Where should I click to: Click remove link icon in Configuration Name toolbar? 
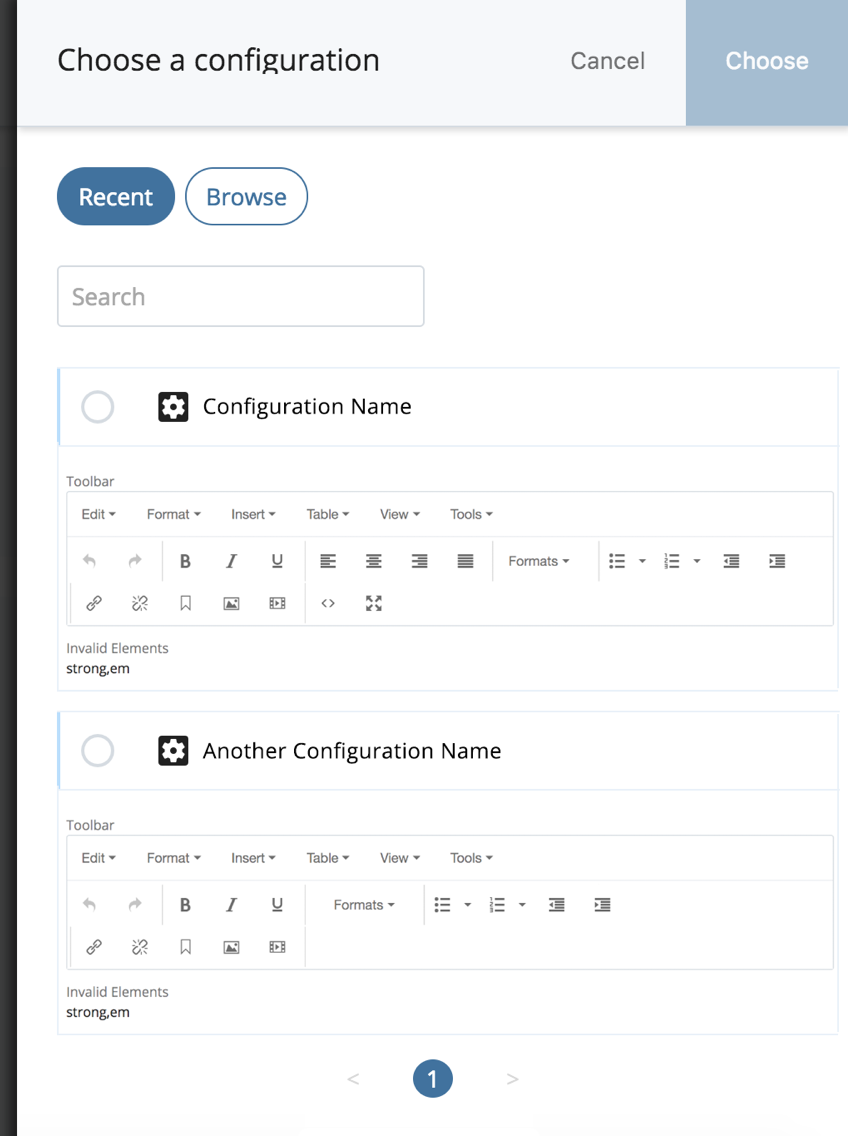(x=140, y=604)
